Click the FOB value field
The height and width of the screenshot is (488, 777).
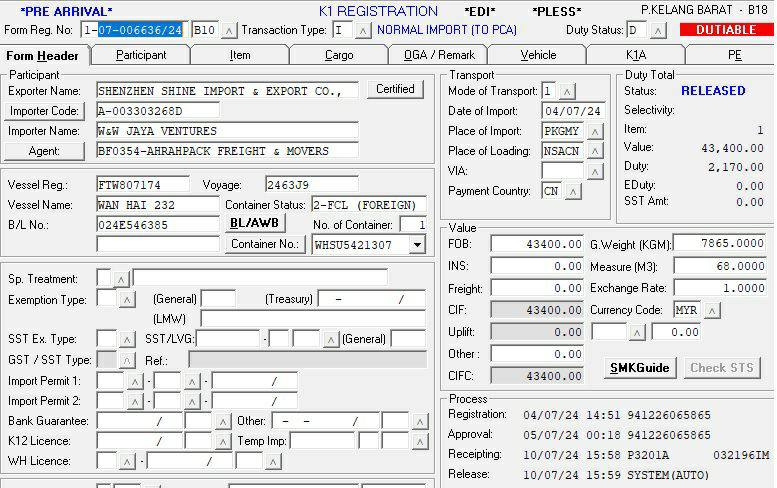click(x=537, y=244)
